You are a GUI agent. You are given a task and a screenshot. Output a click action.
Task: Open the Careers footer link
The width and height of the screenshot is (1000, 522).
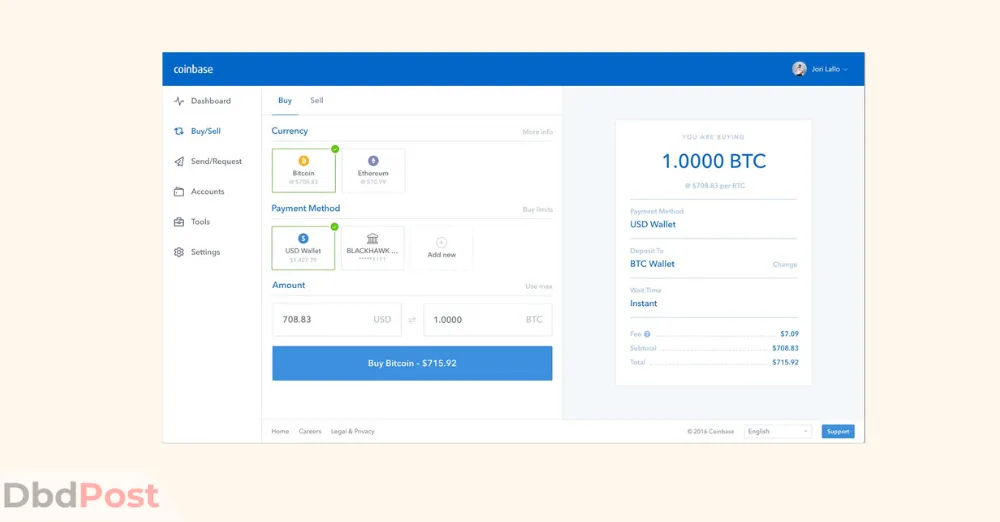[x=310, y=431]
